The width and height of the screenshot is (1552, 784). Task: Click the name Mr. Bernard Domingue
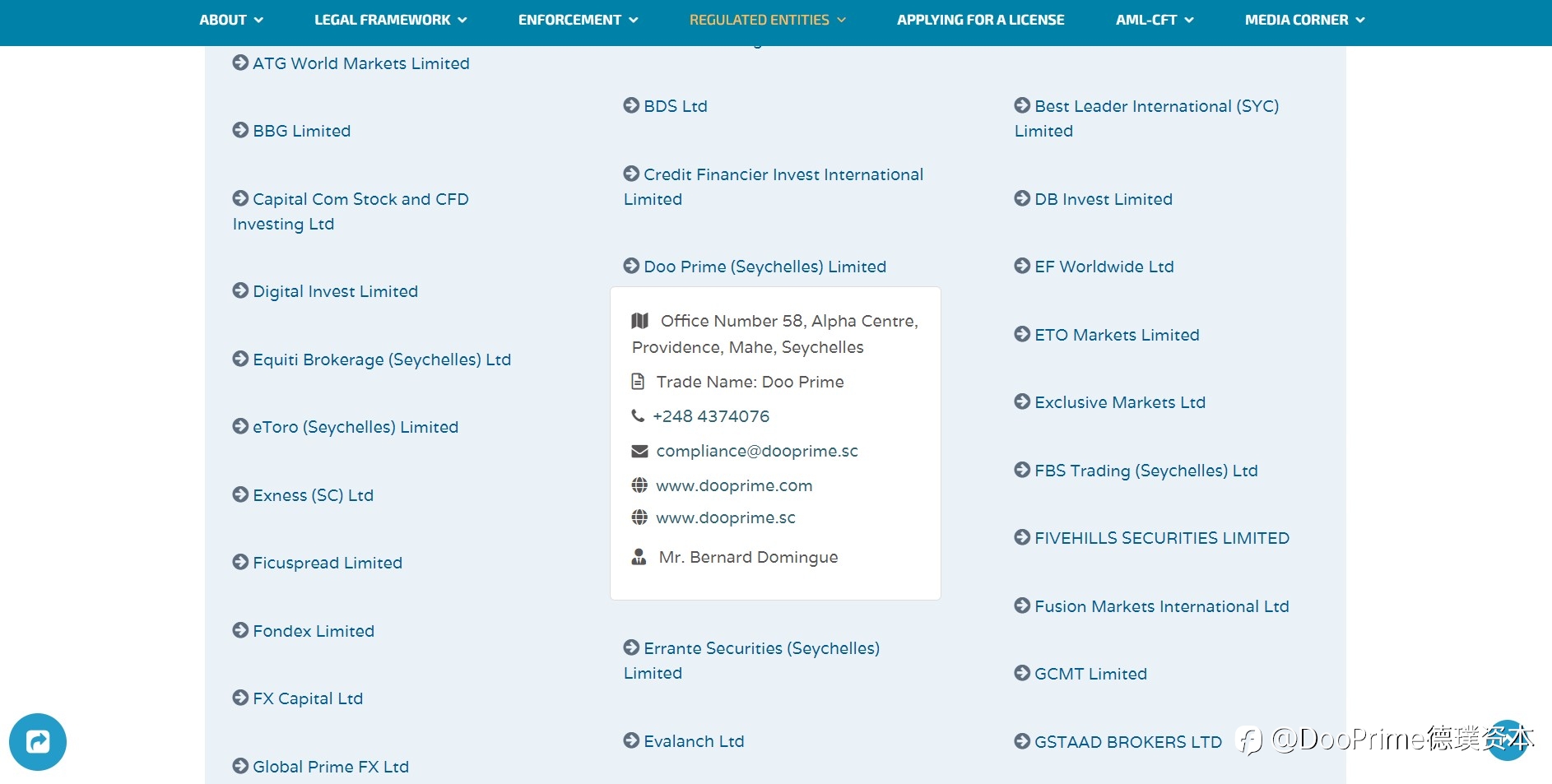(x=749, y=557)
